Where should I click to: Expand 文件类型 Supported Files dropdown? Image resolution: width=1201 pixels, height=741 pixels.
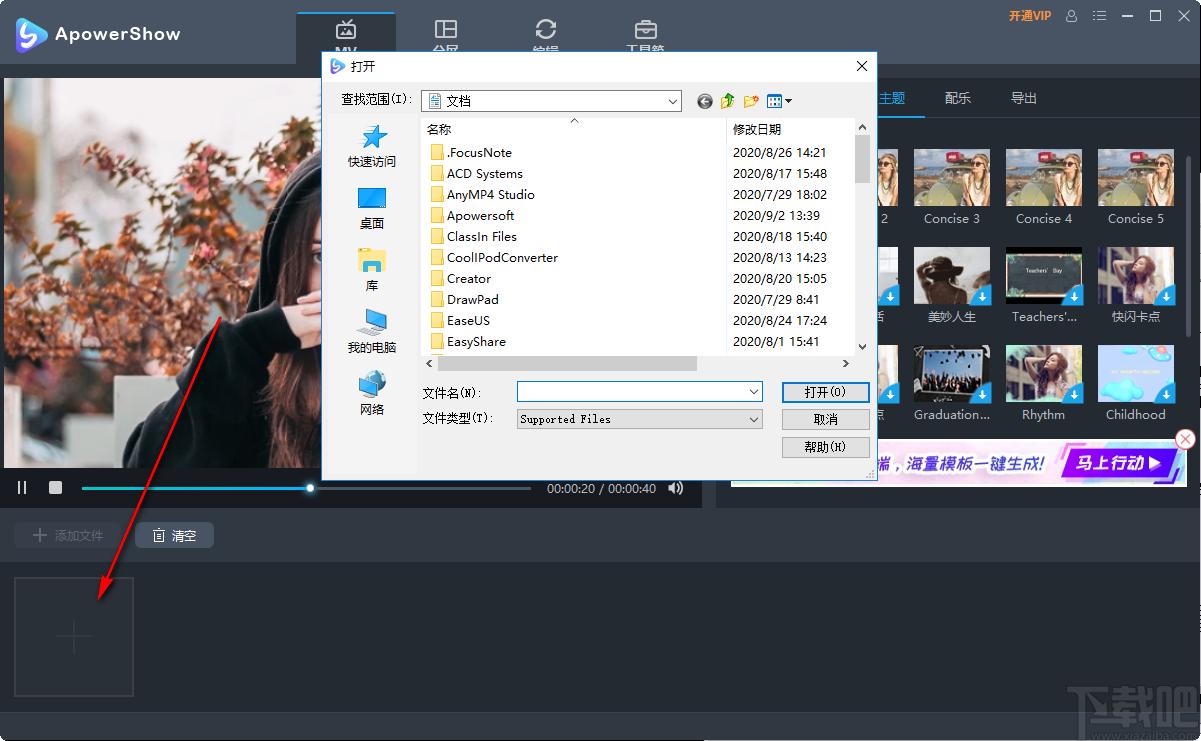(754, 420)
